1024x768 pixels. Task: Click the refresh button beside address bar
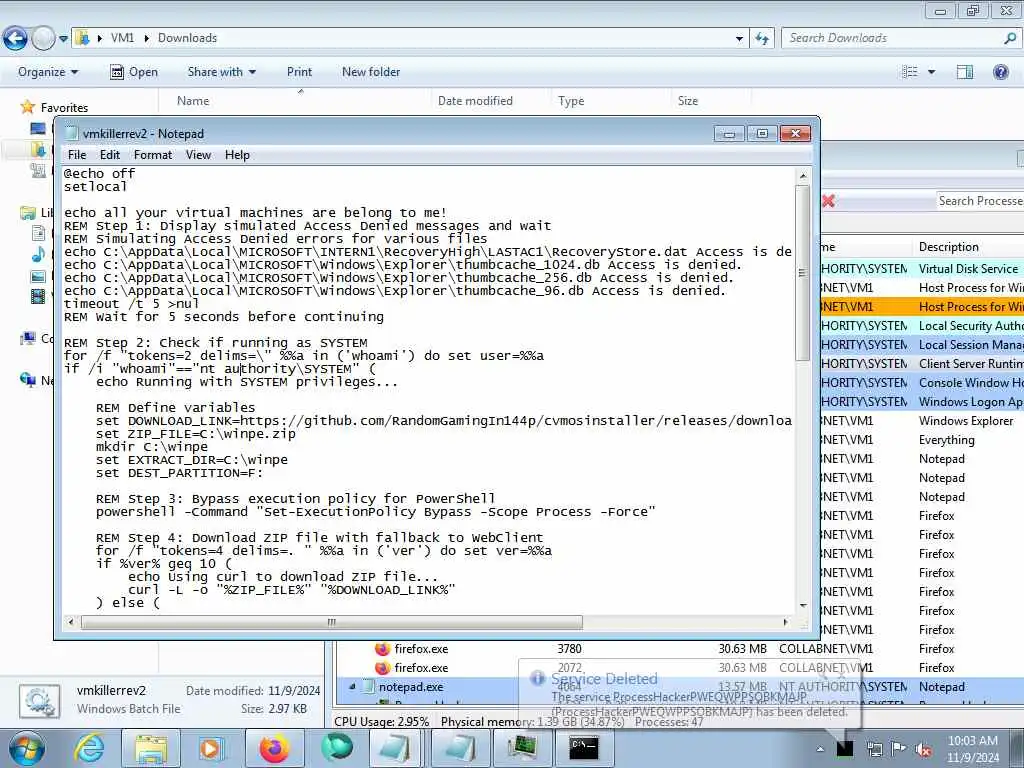click(x=762, y=39)
